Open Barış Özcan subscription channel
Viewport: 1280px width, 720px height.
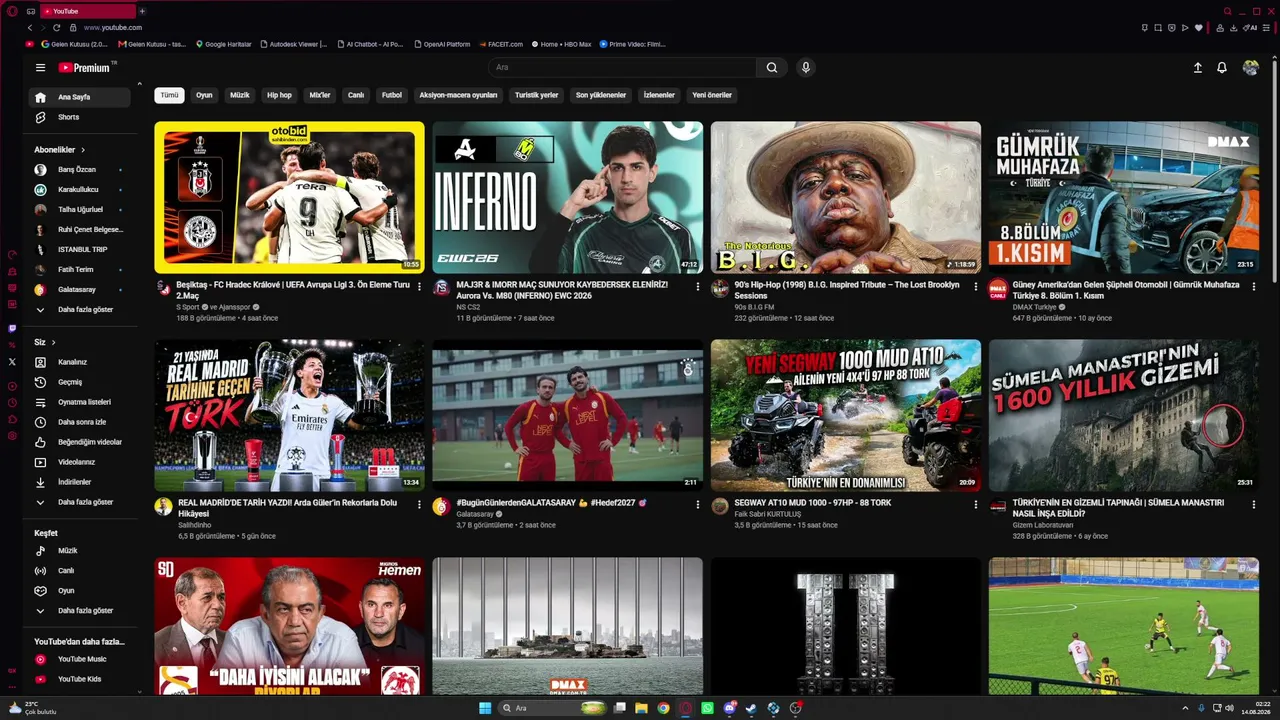click(x=80, y=170)
